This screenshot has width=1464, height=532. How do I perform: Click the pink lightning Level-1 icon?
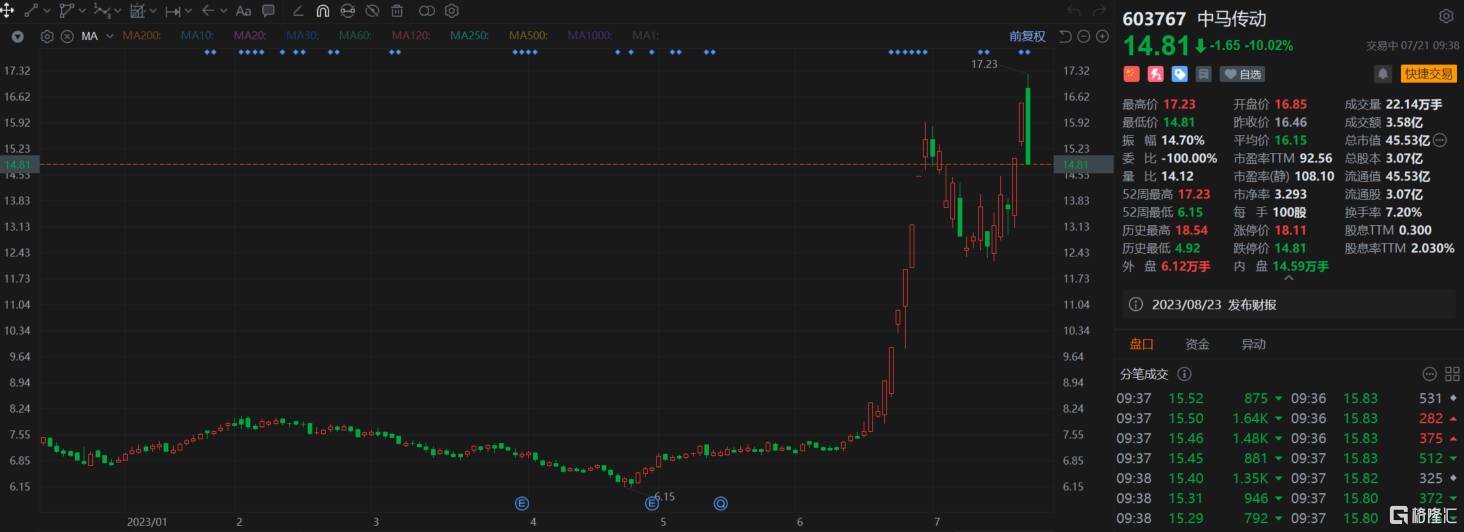[x=1155, y=74]
